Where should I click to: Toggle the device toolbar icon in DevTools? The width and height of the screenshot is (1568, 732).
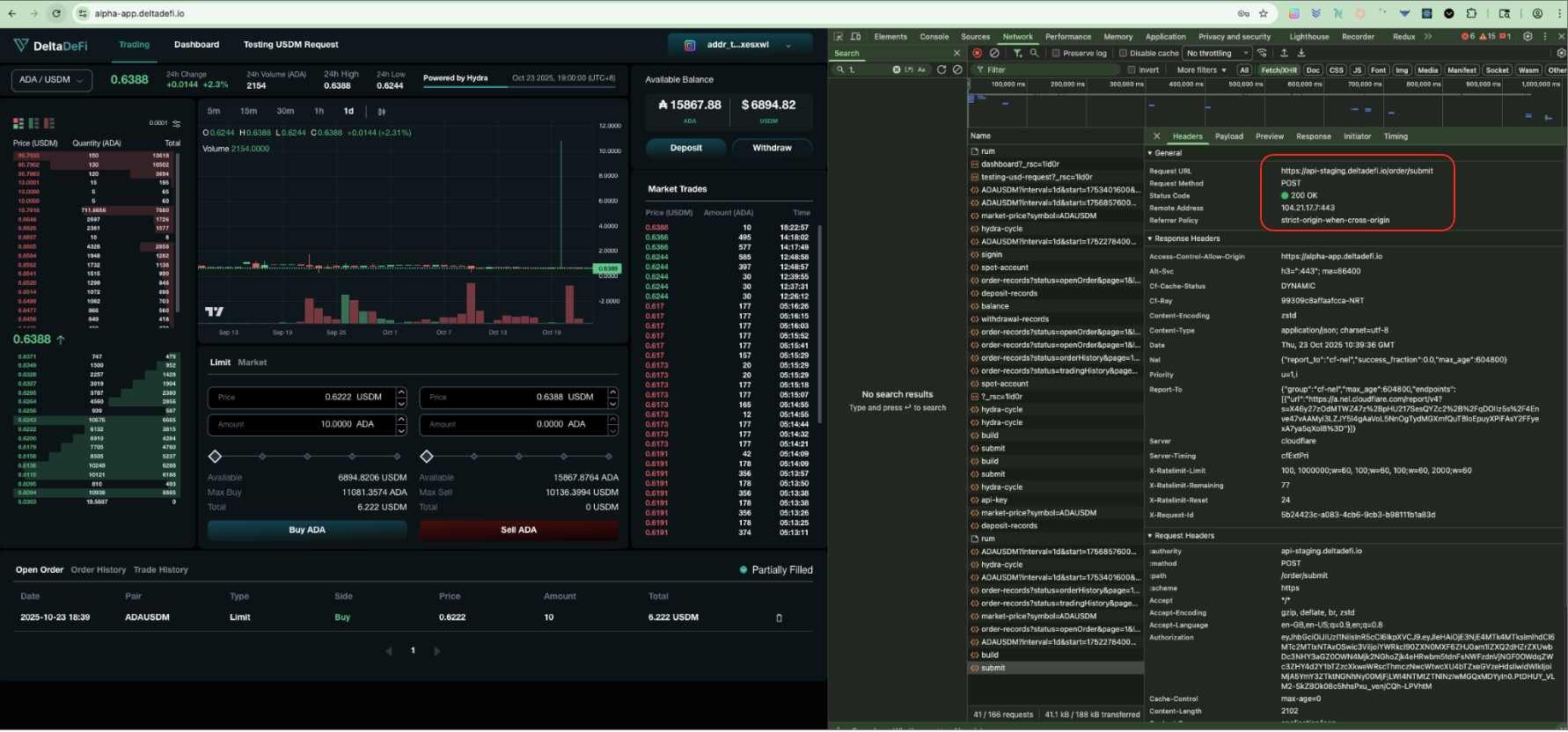click(854, 37)
